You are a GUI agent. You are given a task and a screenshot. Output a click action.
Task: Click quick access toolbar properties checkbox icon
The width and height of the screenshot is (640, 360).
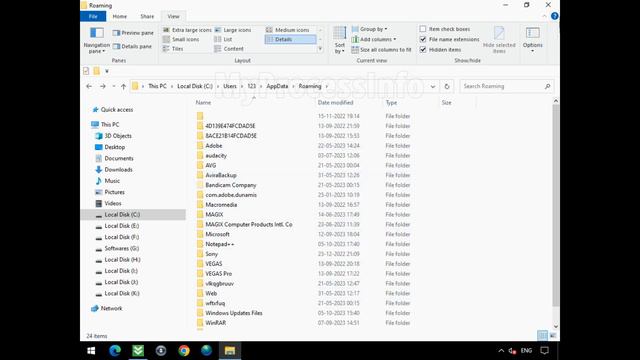[x=86, y=71]
